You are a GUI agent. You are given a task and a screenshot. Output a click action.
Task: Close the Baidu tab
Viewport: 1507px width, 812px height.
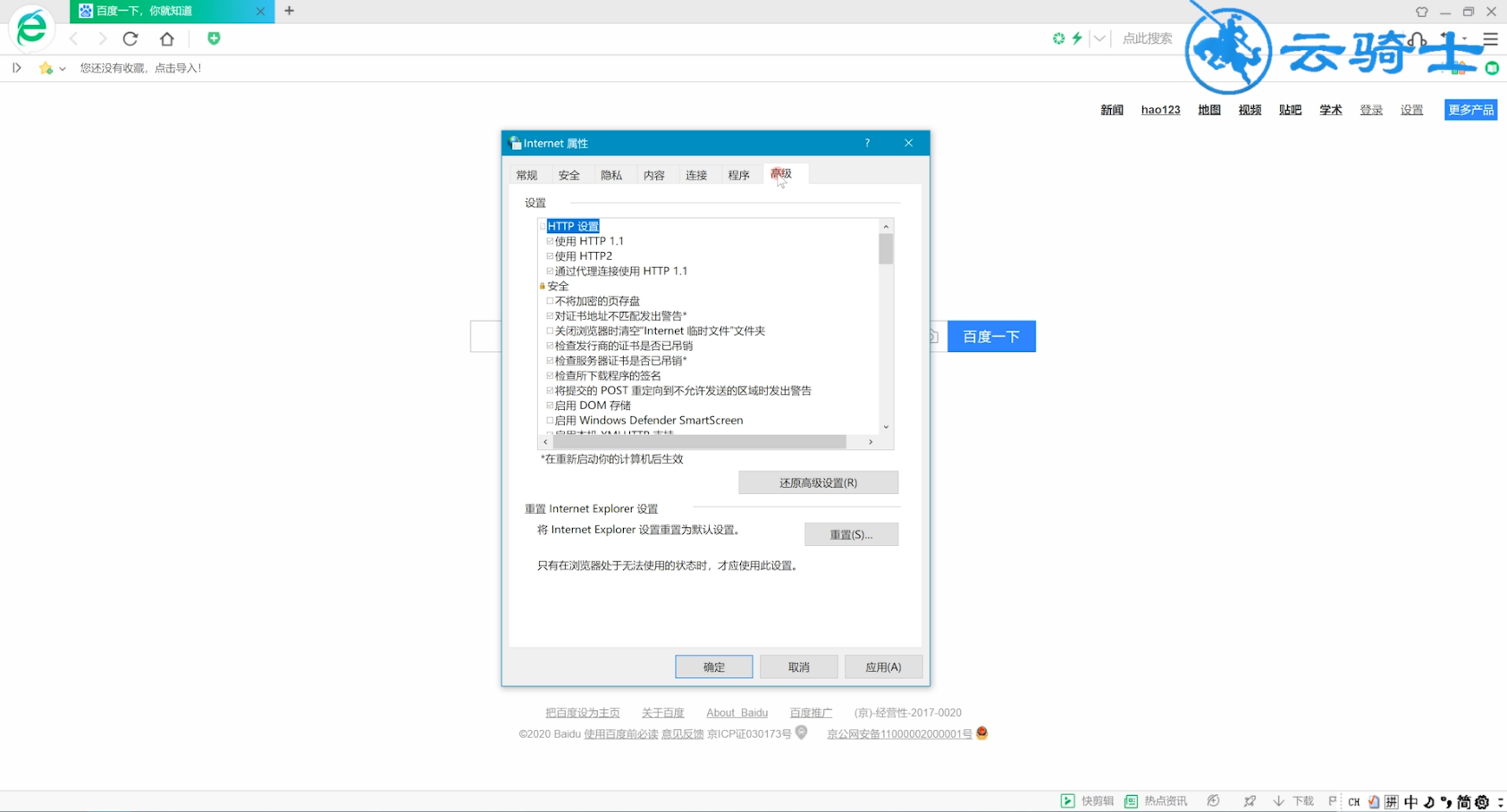260,12
